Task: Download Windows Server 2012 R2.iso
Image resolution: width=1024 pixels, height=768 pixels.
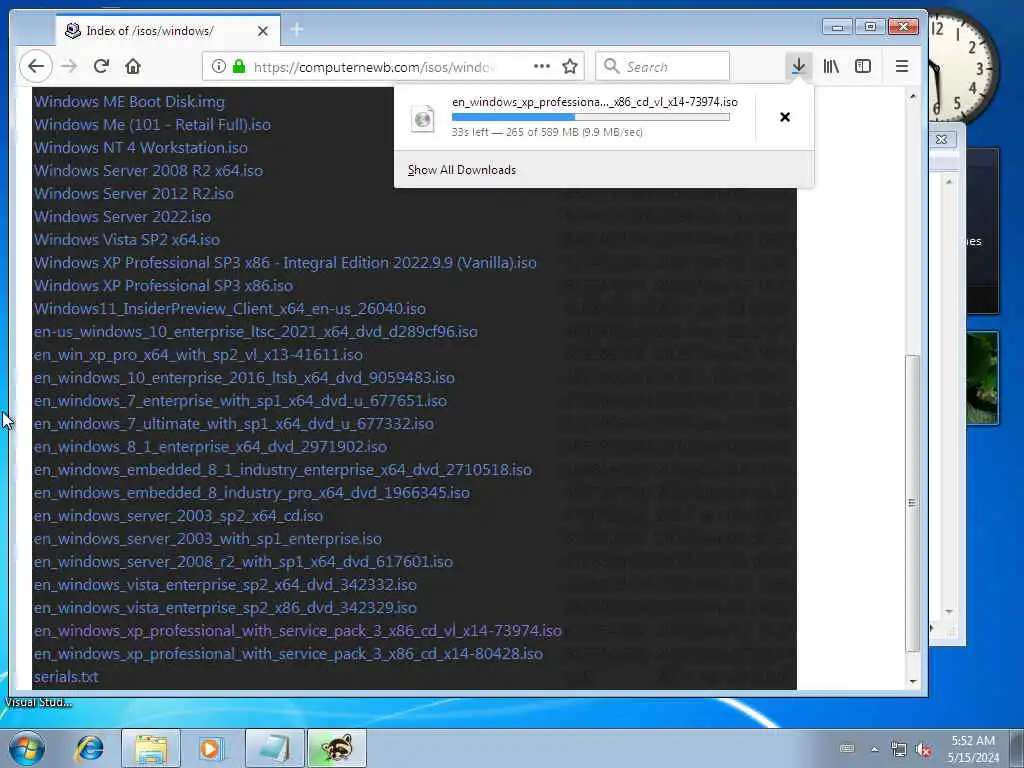Action: [134, 193]
